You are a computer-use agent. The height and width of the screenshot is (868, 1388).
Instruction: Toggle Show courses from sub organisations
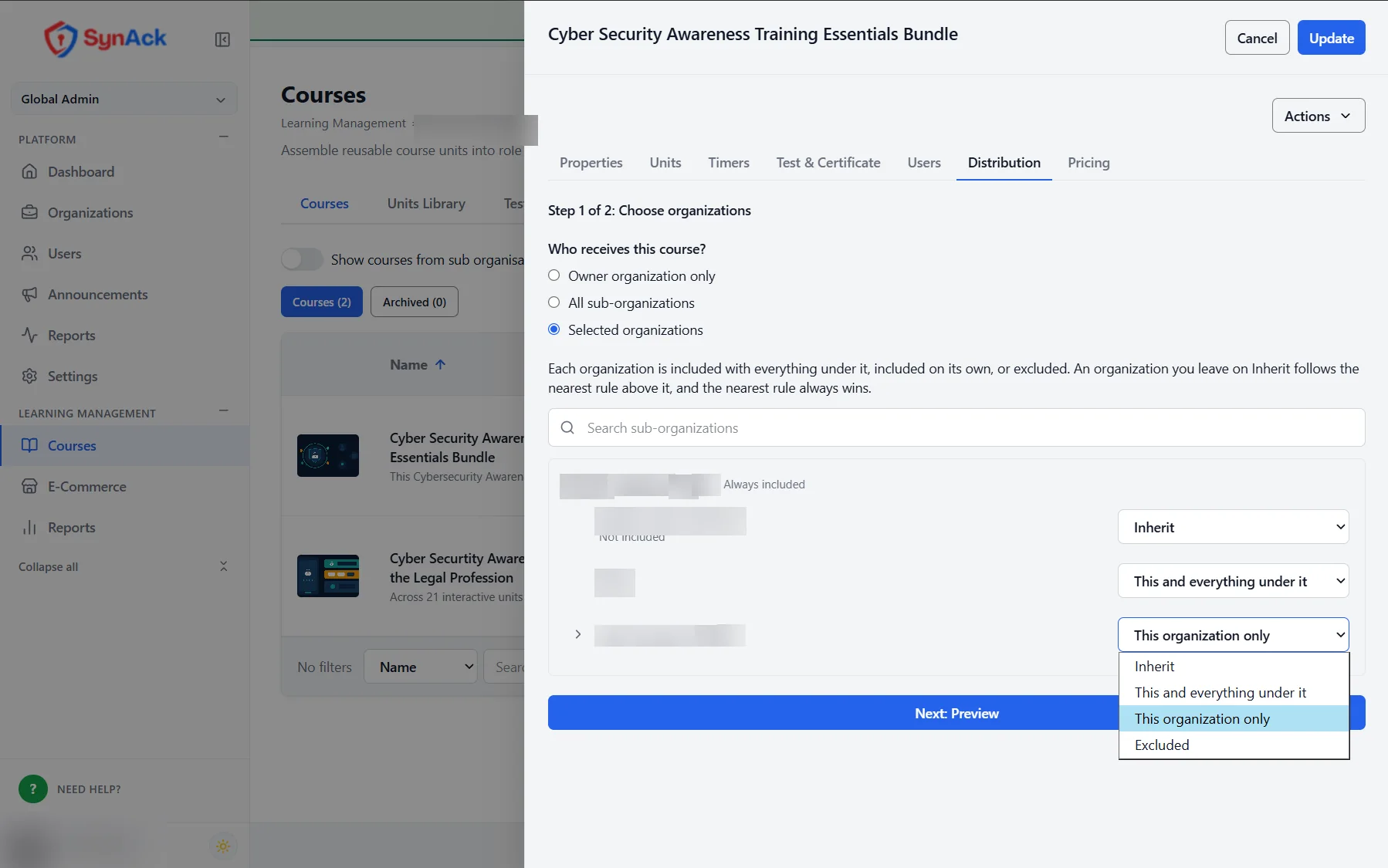point(302,259)
